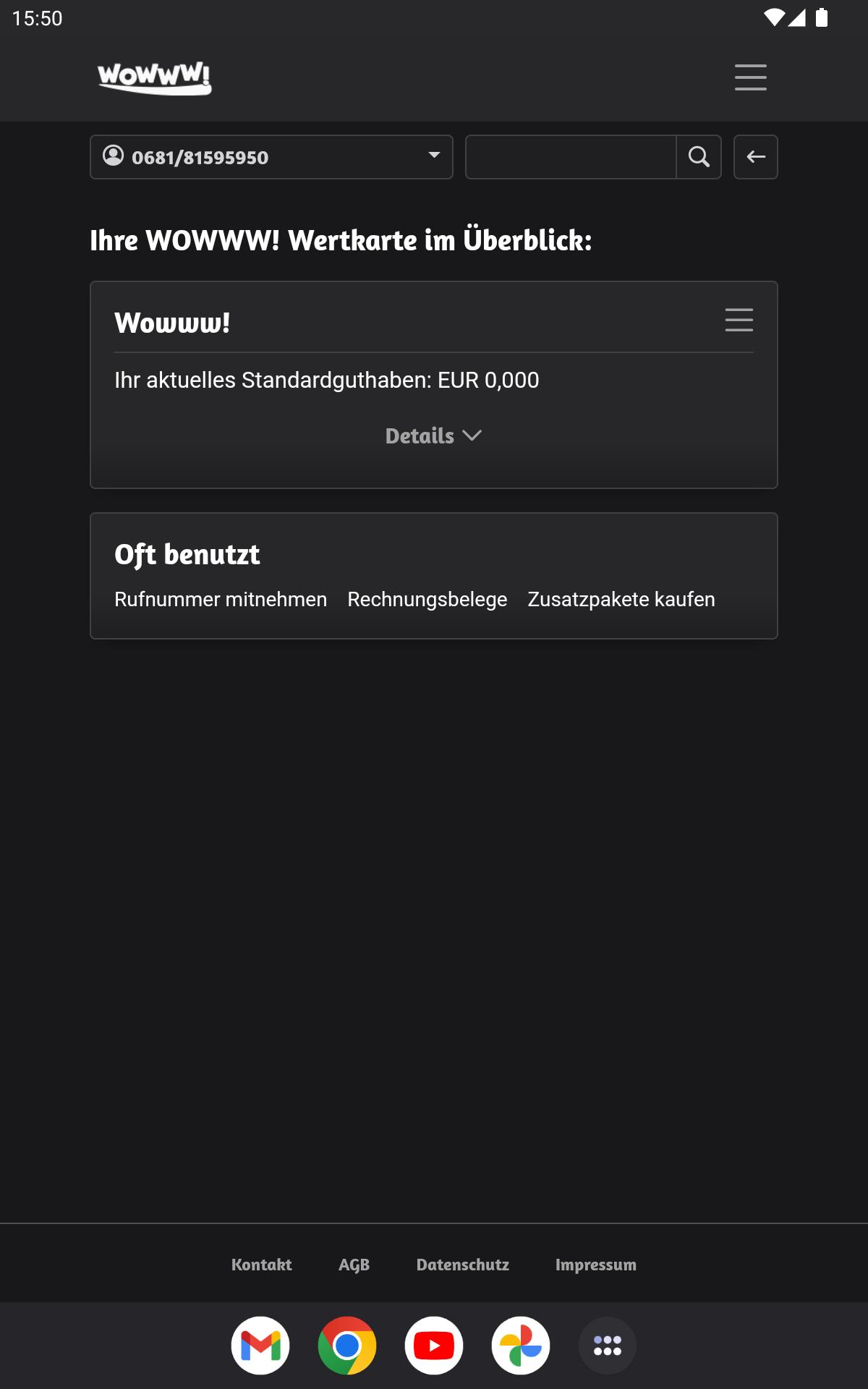This screenshot has height=1389, width=868.
Task: Open YouTube from the dock
Action: tap(434, 1346)
